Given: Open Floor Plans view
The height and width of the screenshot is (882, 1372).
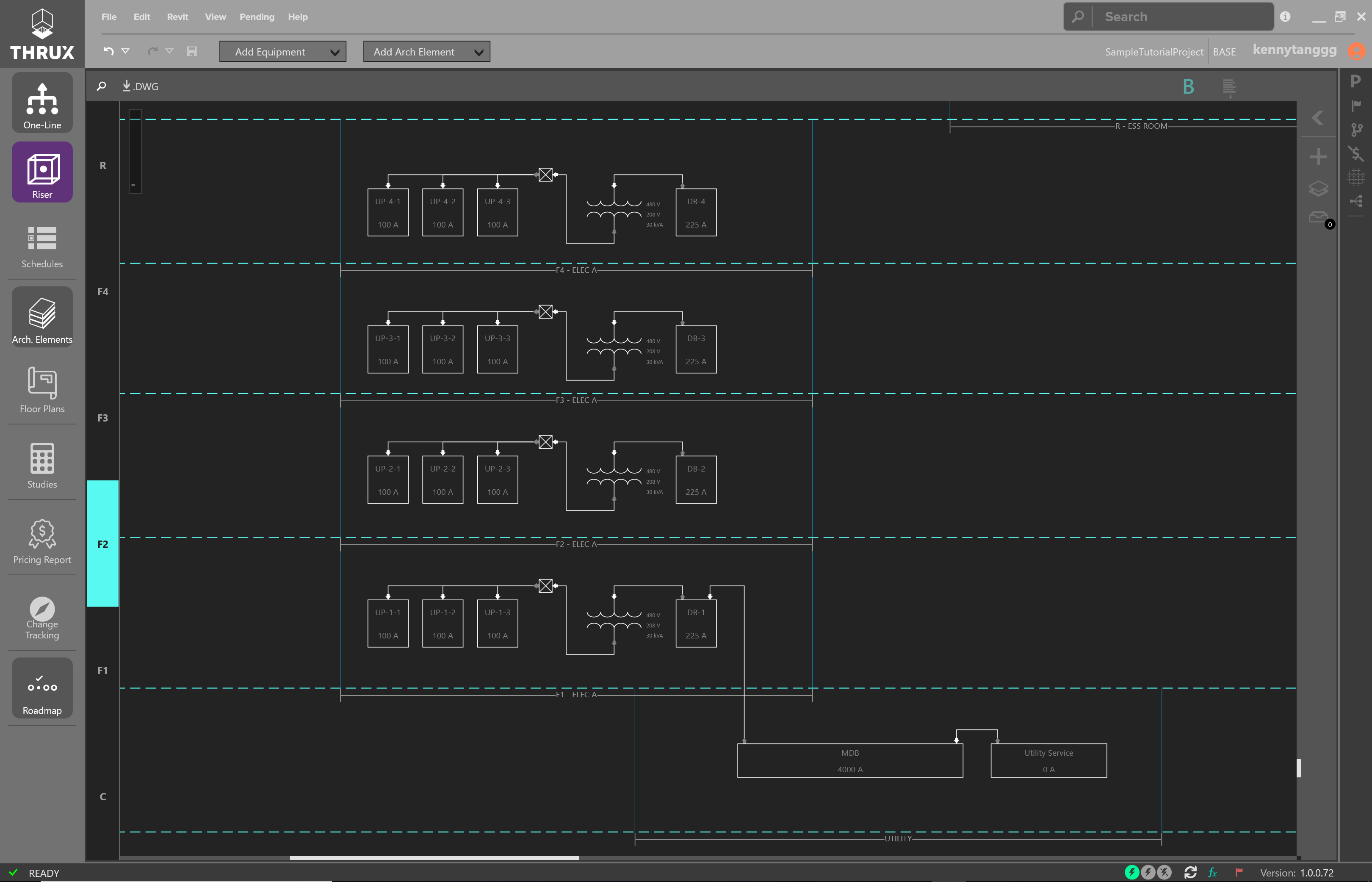Looking at the screenshot, I should [42, 389].
